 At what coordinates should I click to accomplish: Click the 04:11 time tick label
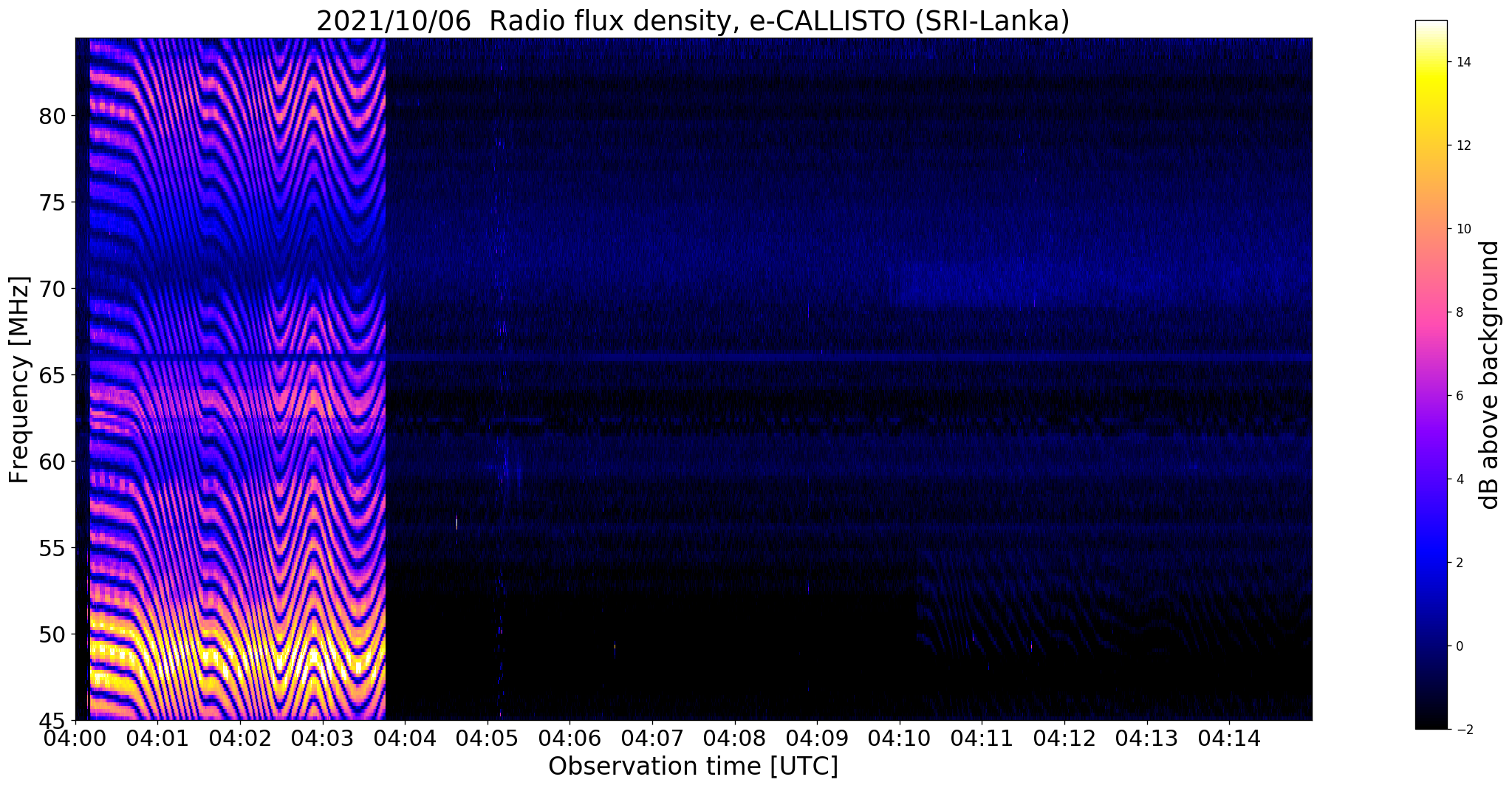click(982, 738)
